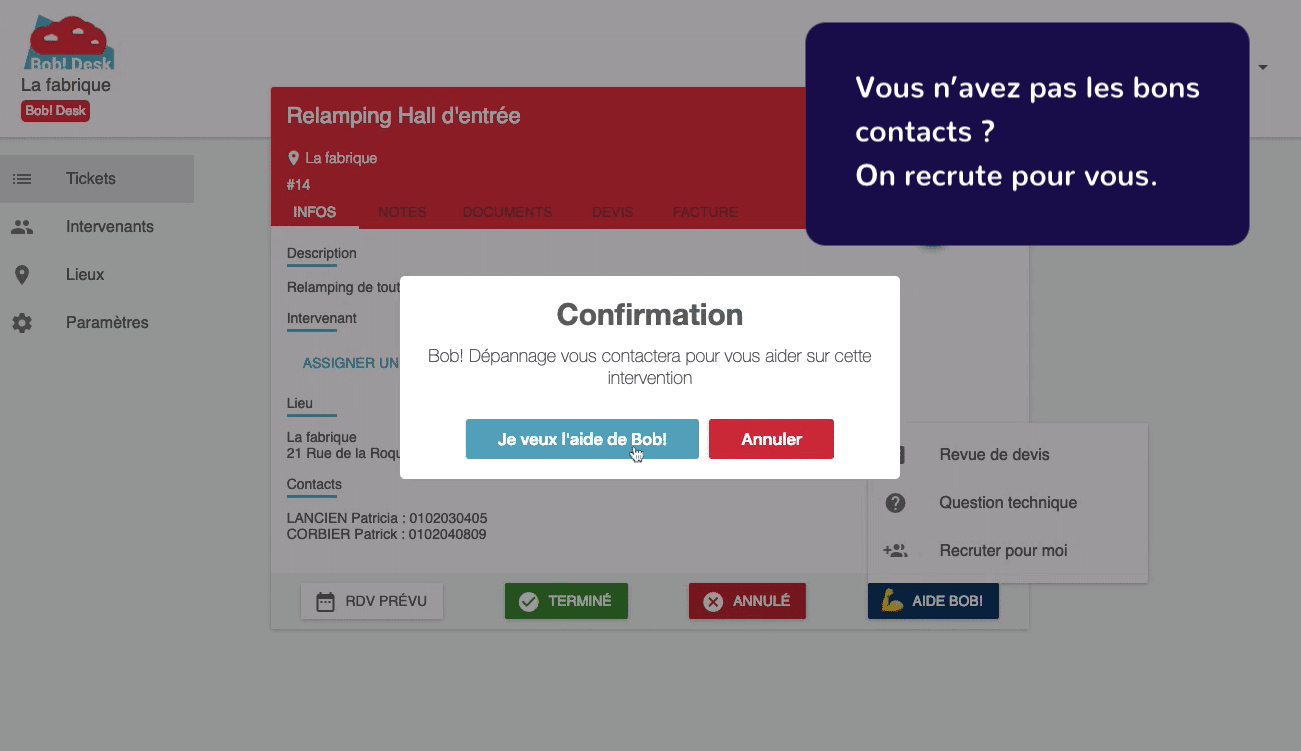Open Paramètres gear icon
Viewport: 1301px width, 751px height.
(x=22, y=323)
